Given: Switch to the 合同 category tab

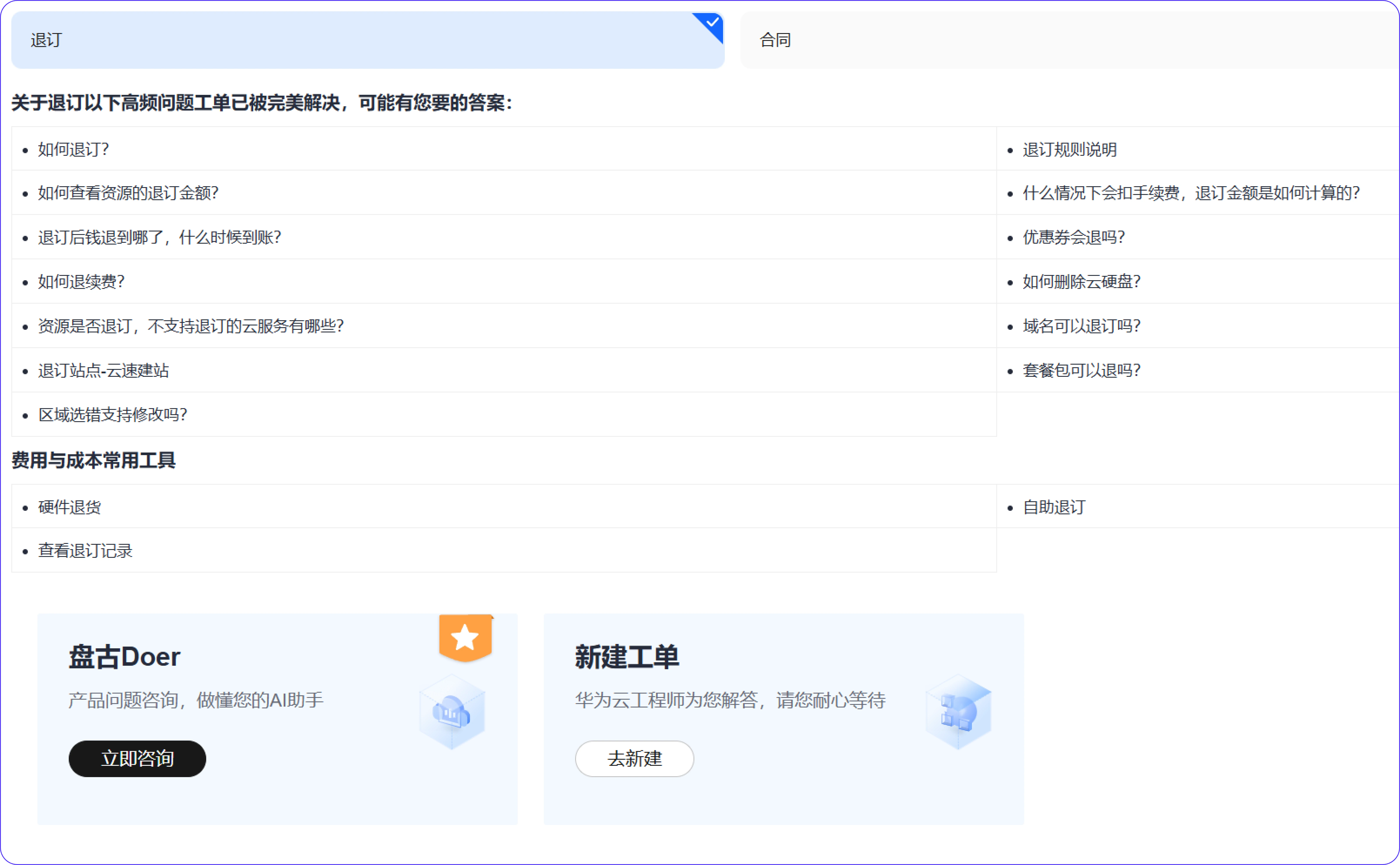Looking at the screenshot, I should click(1070, 40).
